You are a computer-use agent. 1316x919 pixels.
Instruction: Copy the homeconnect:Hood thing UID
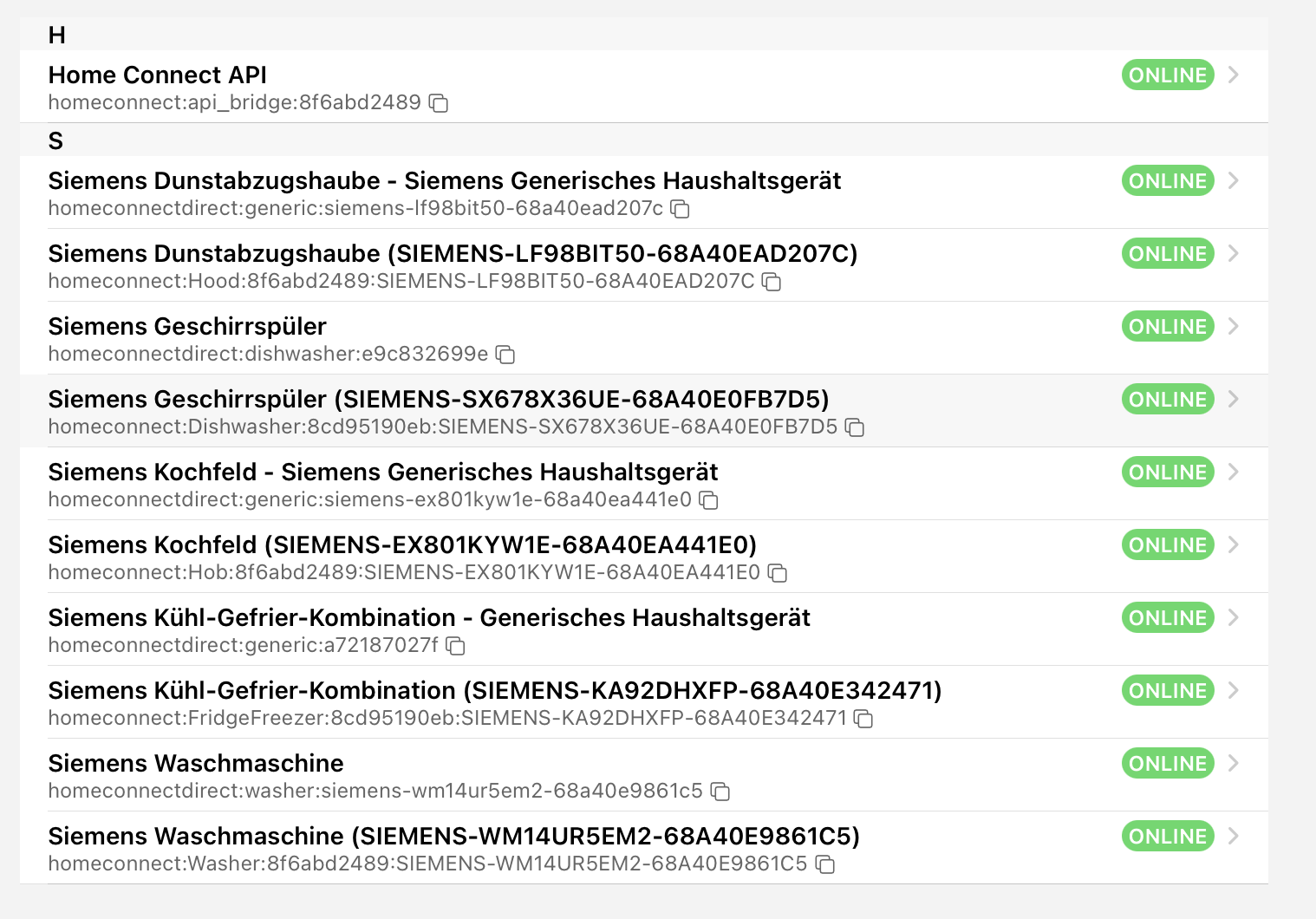[772, 282]
